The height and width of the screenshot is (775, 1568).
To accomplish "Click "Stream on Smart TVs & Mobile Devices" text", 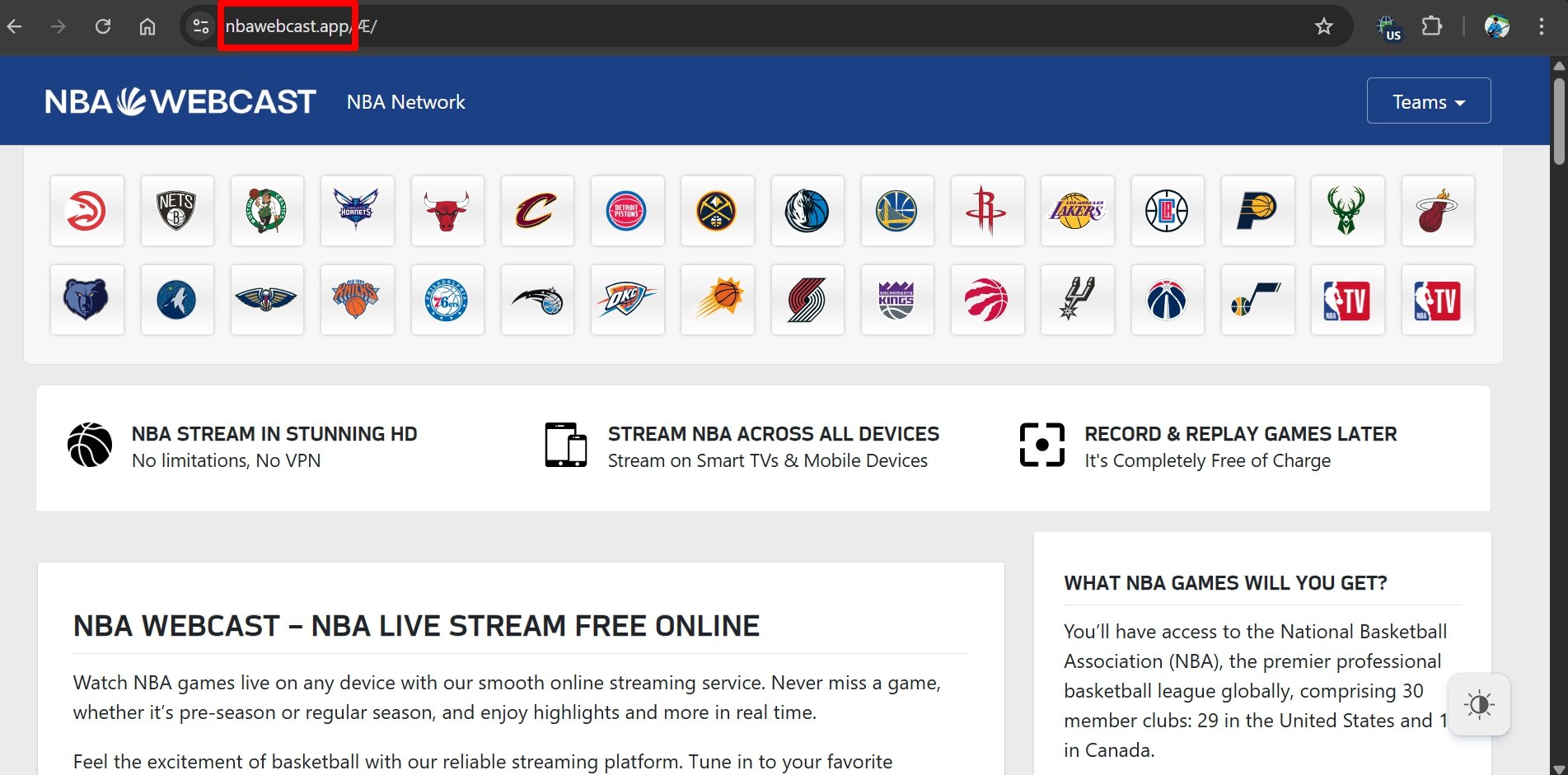I will coord(768,460).
